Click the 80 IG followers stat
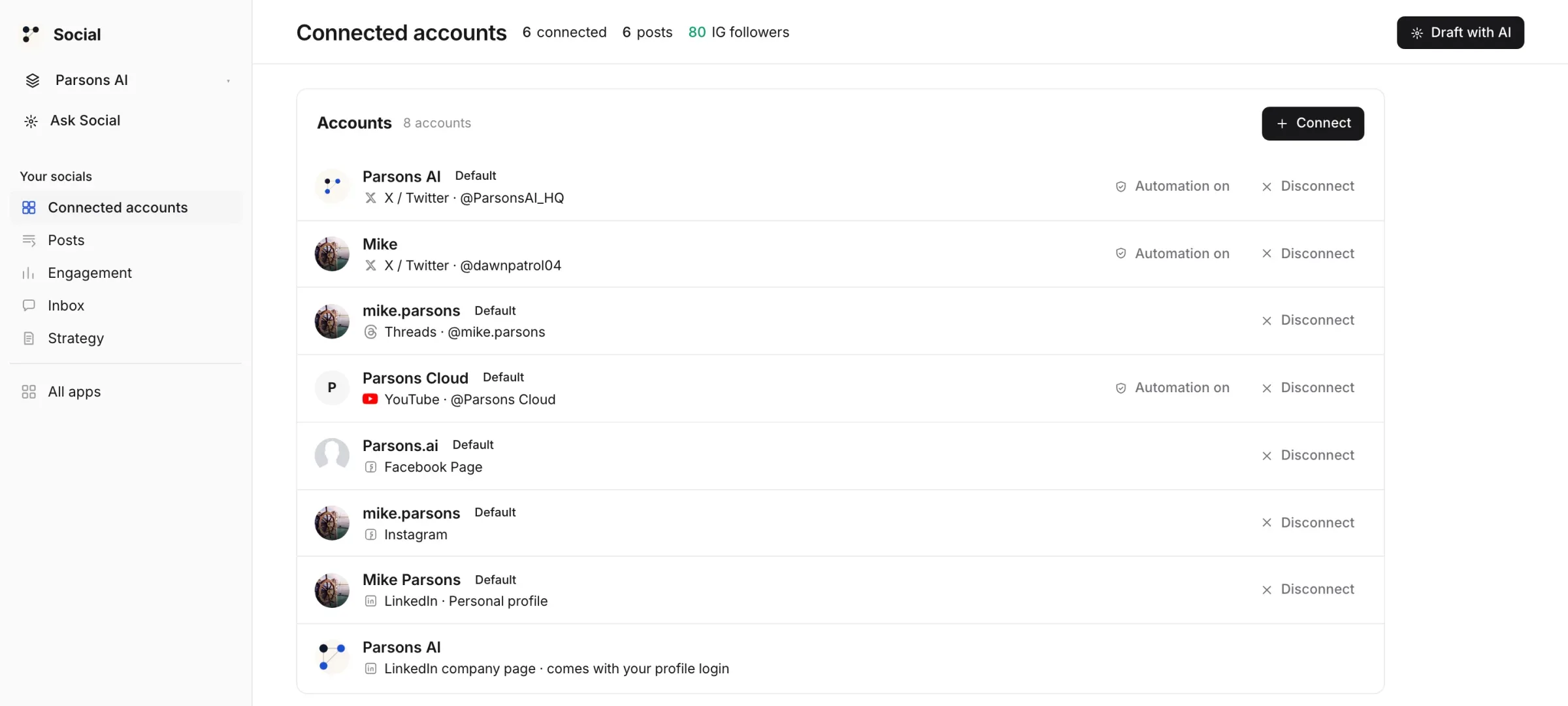 tap(738, 32)
